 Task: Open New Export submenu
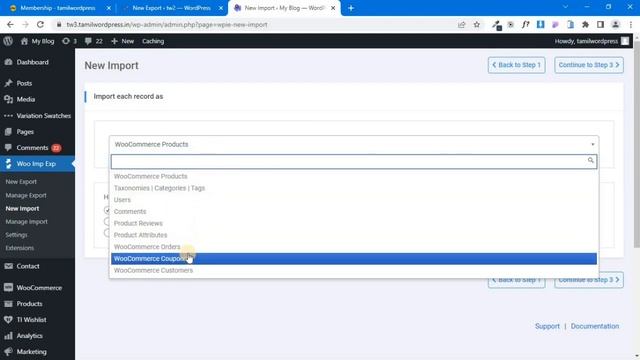tap(21, 182)
